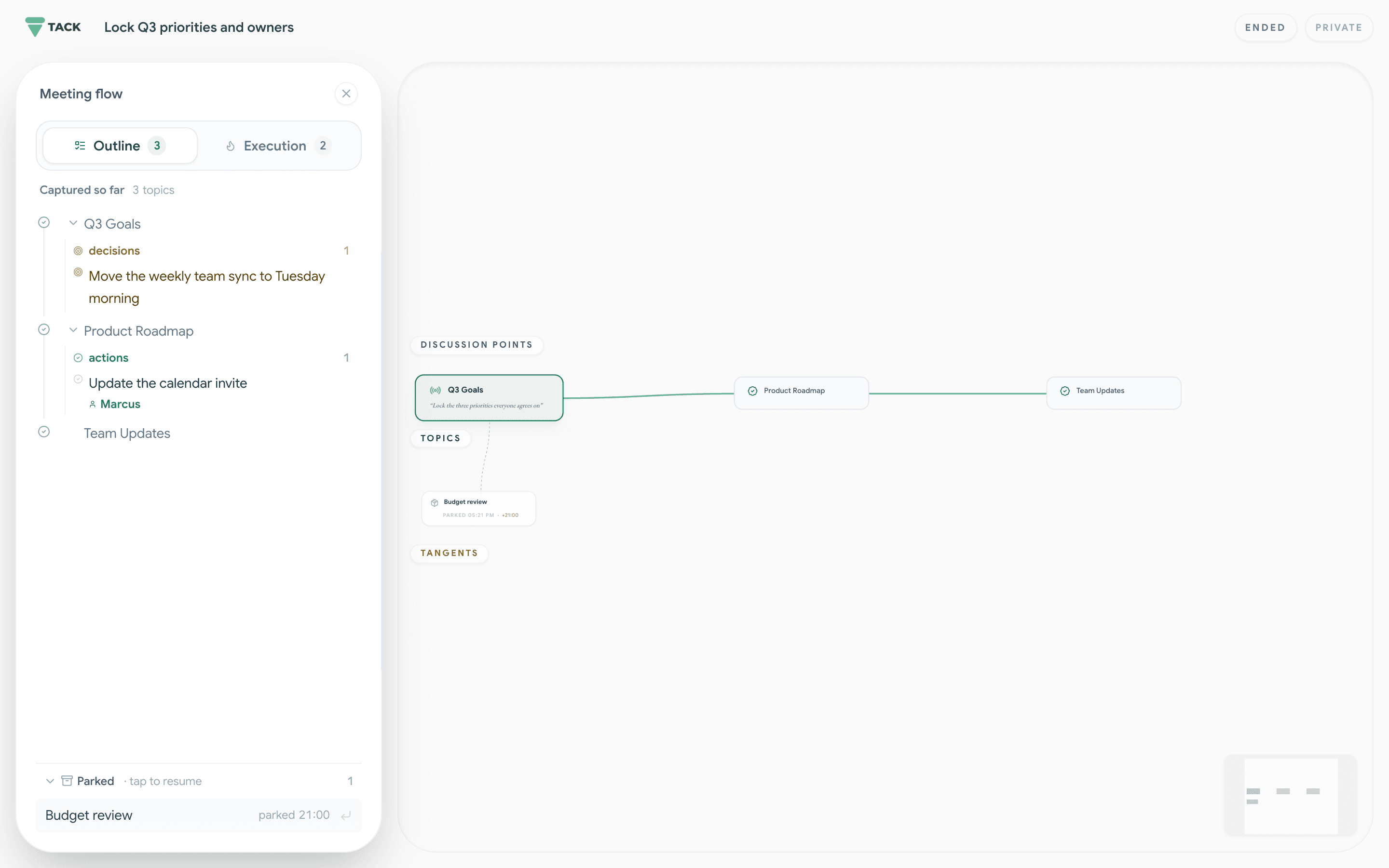
Task: Toggle the Team Updates check circle
Action: (x=43, y=432)
